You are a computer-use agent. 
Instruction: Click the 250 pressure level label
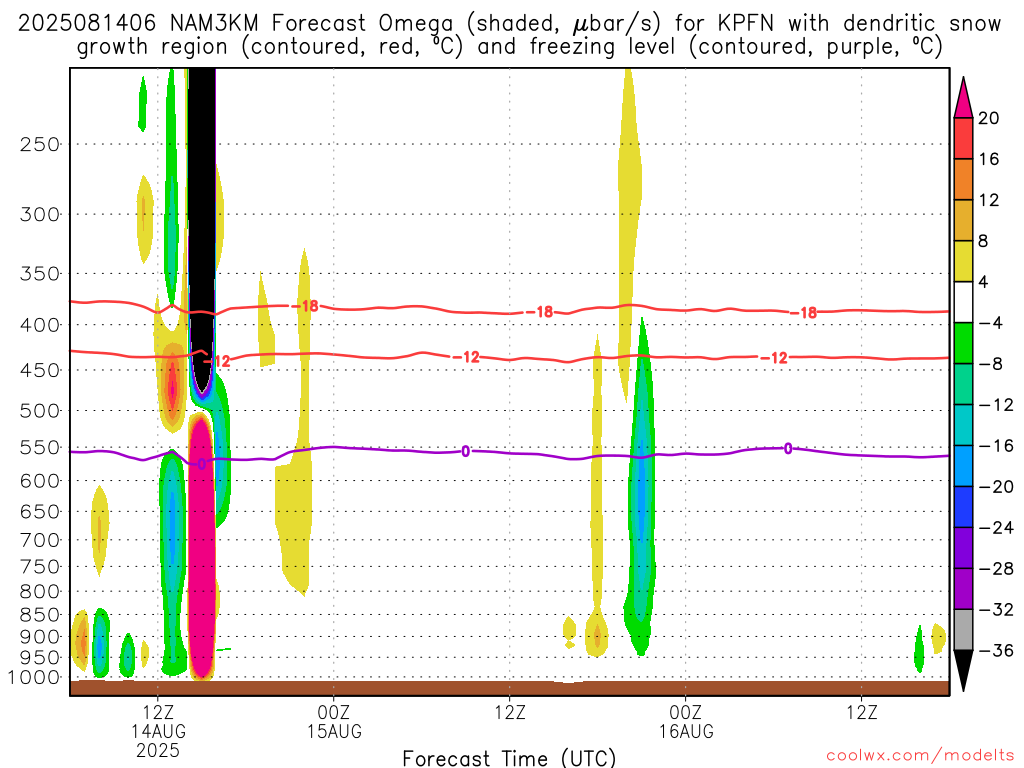click(40, 144)
